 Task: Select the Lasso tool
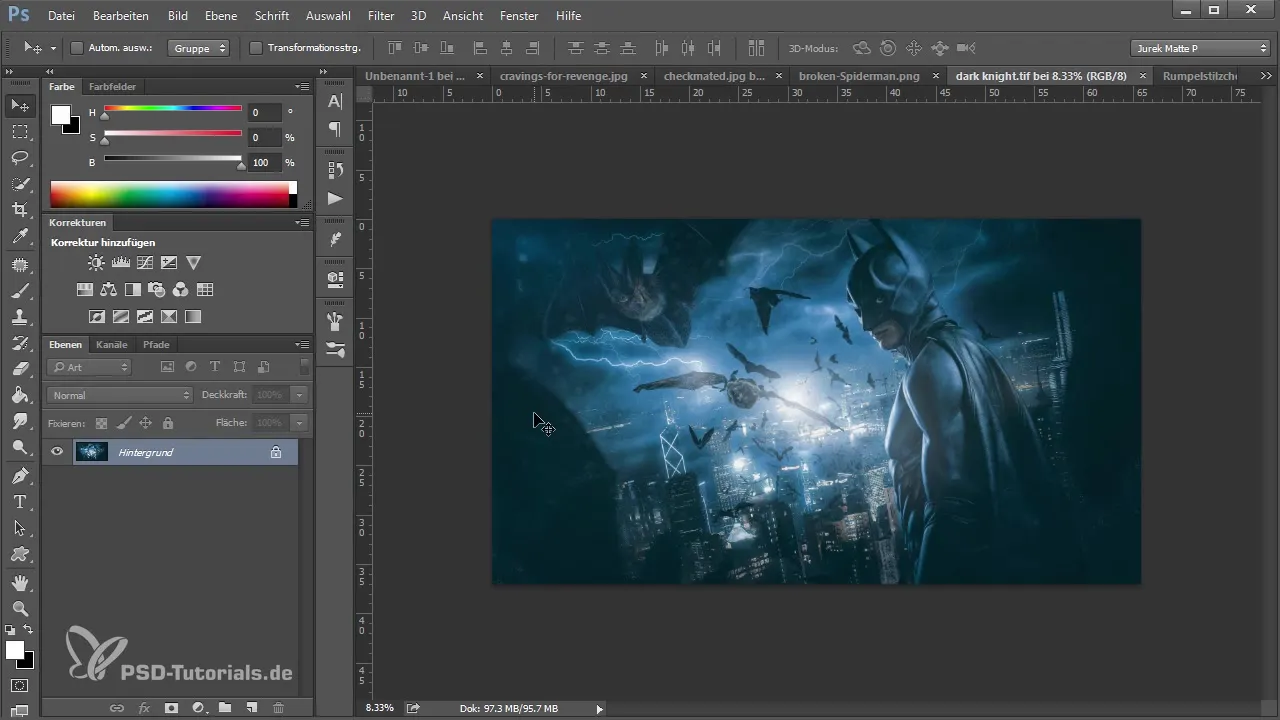tap(20, 158)
